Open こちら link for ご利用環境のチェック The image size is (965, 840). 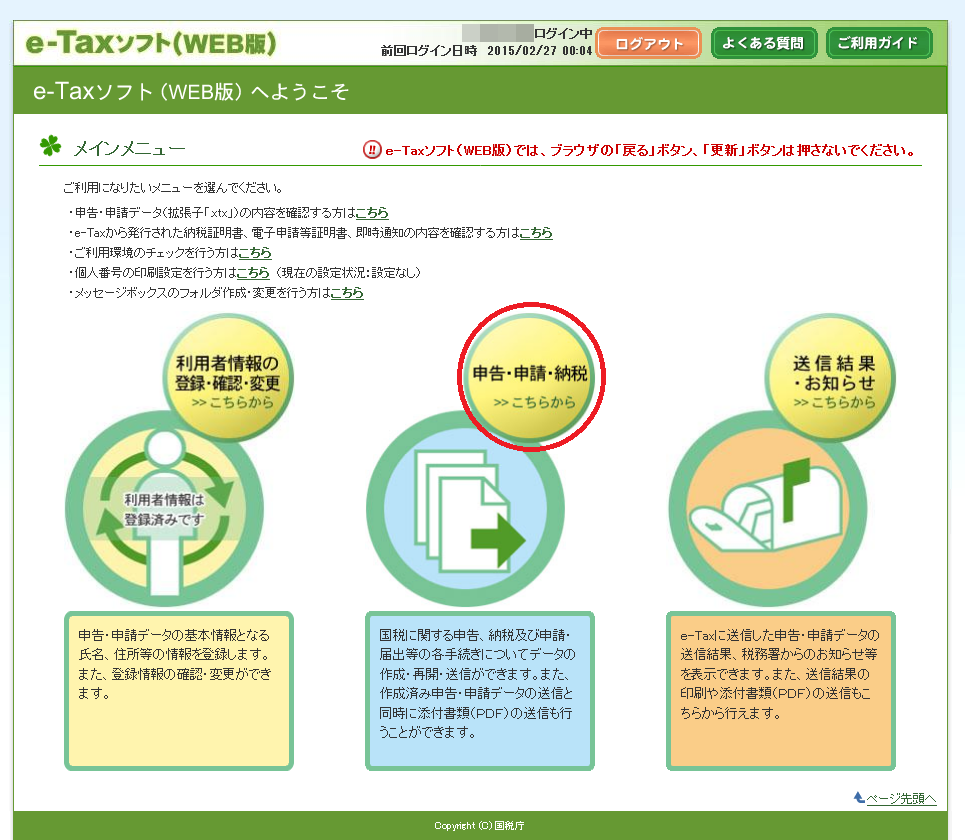pyautogui.click(x=255, y=253)
